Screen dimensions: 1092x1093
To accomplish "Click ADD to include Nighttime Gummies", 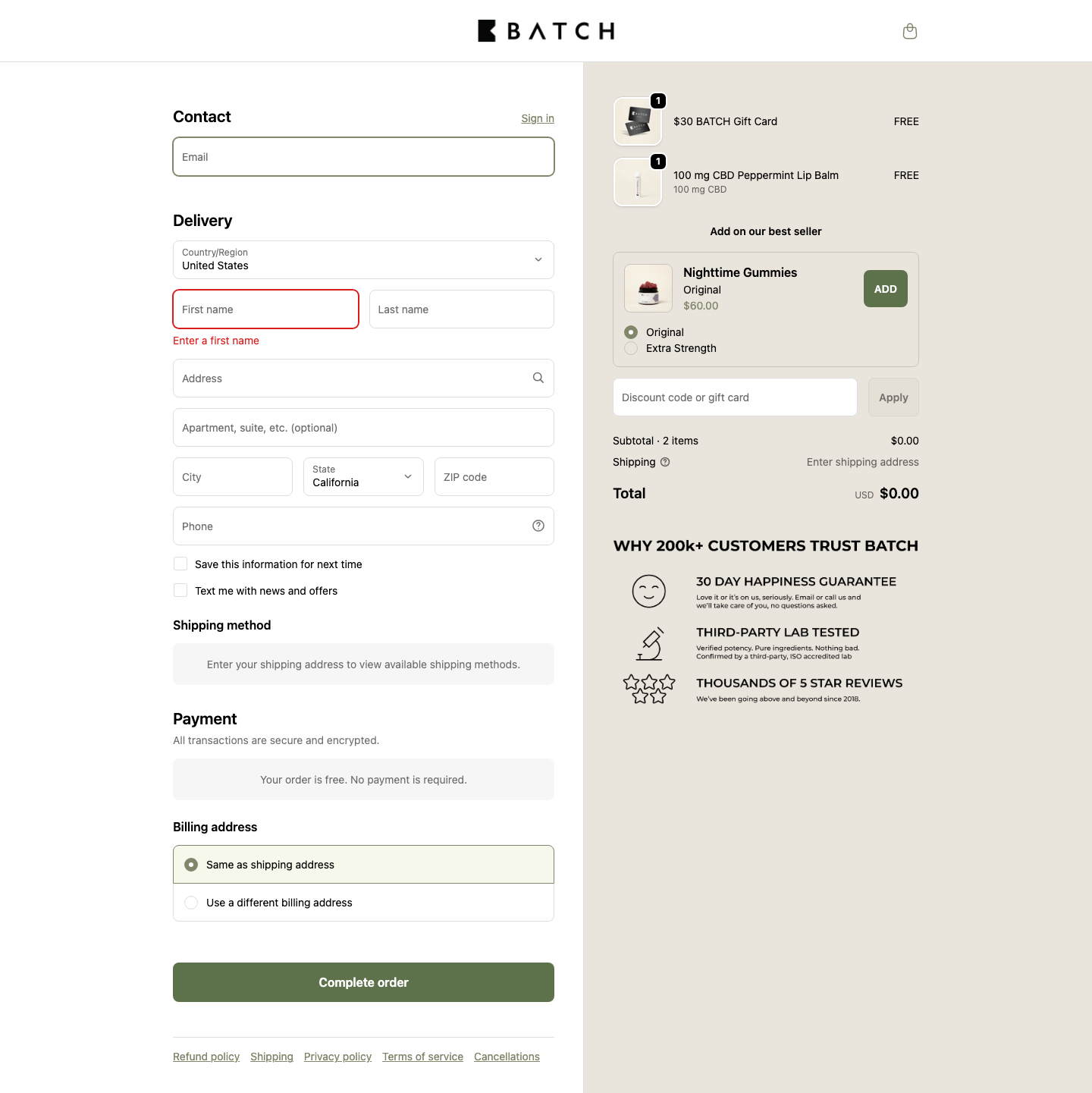I will (885, 288).
